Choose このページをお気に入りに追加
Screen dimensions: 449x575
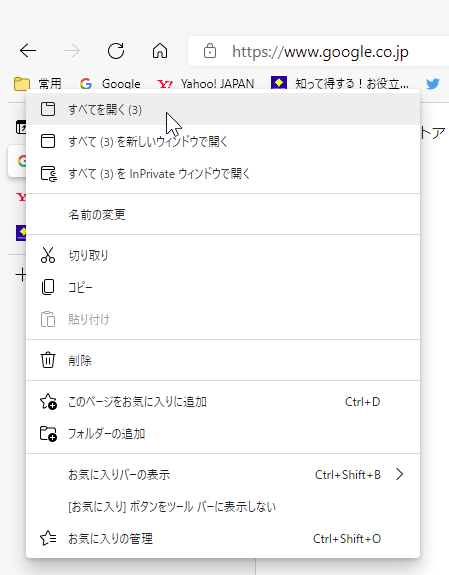pos(223,402)
